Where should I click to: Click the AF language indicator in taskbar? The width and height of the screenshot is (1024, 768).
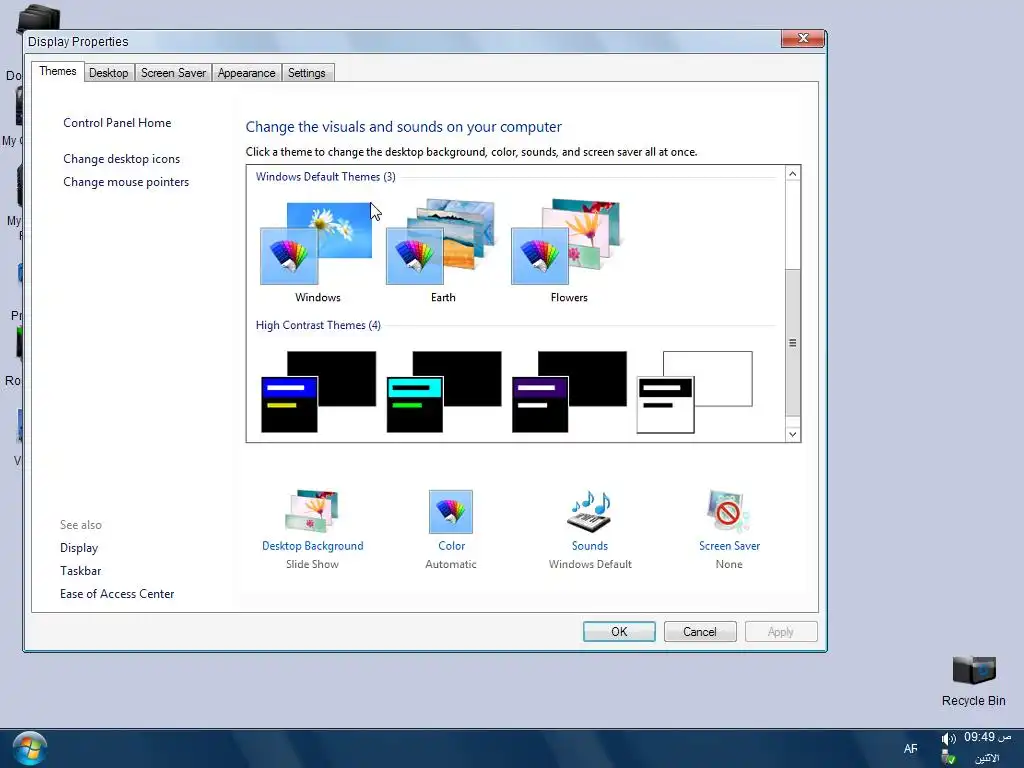point(910,749)
